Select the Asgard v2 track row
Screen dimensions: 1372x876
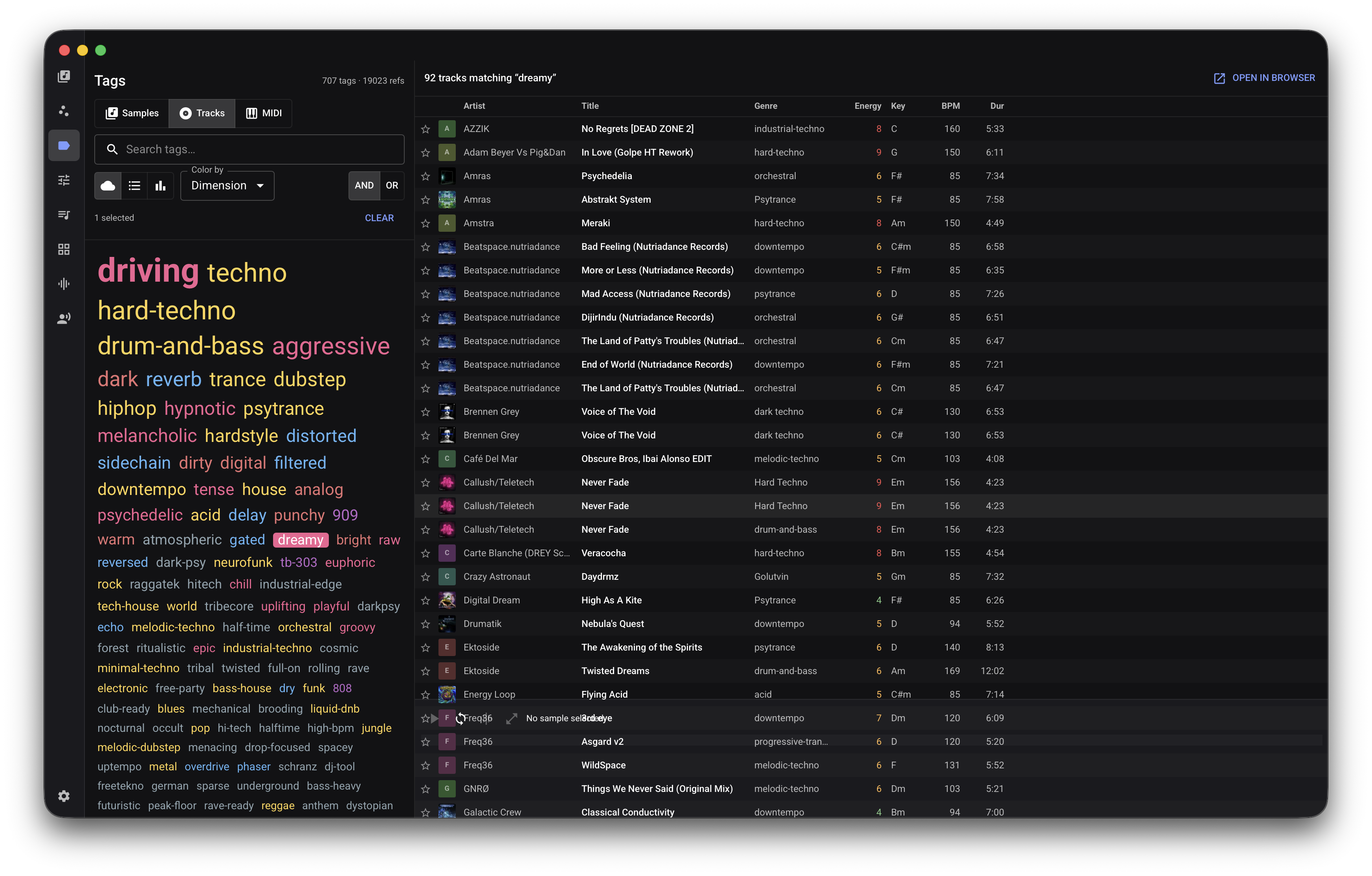point(871,742)
